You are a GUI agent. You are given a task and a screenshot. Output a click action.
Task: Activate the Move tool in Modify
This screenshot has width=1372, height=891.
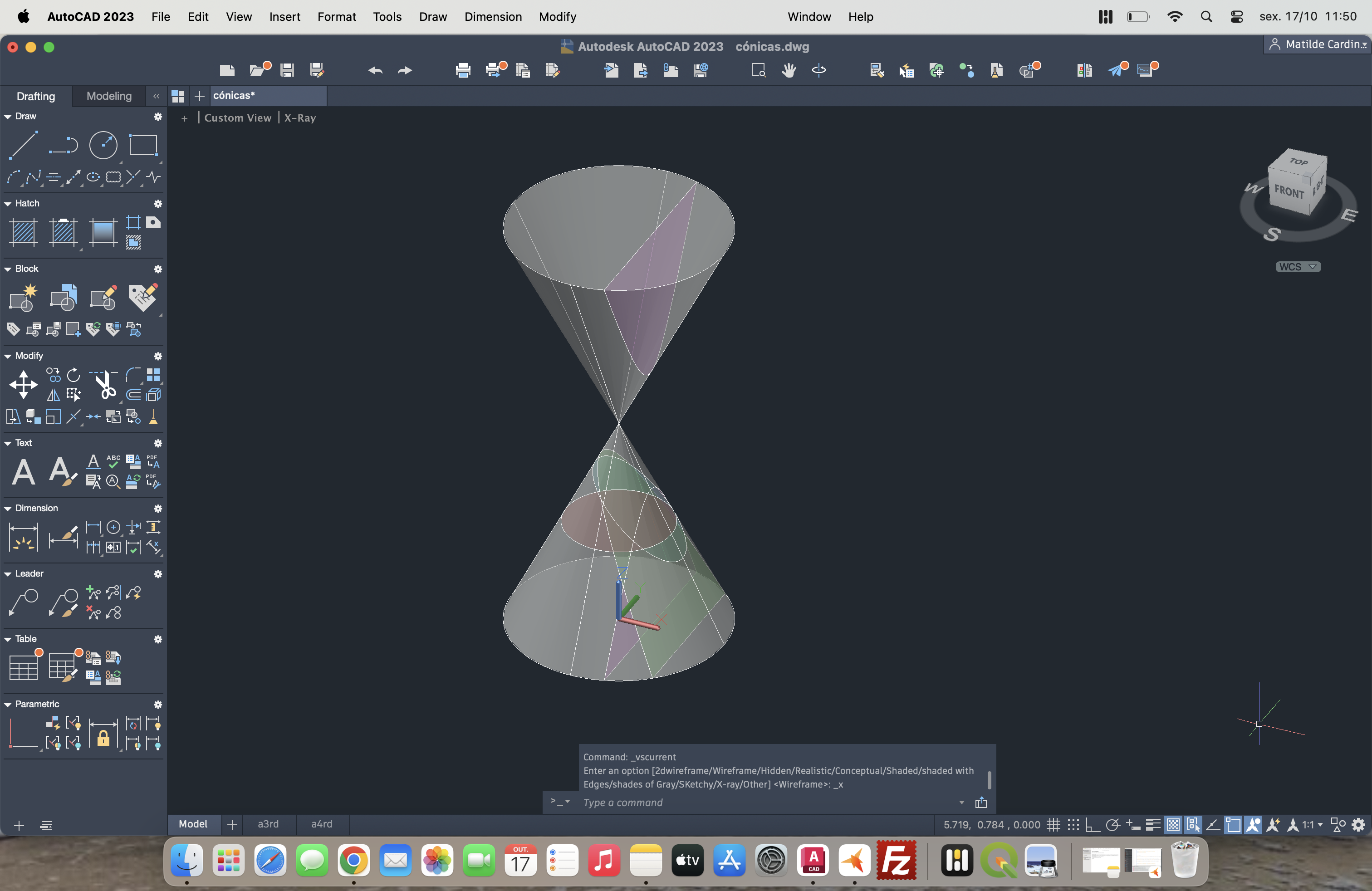[23, 384]
